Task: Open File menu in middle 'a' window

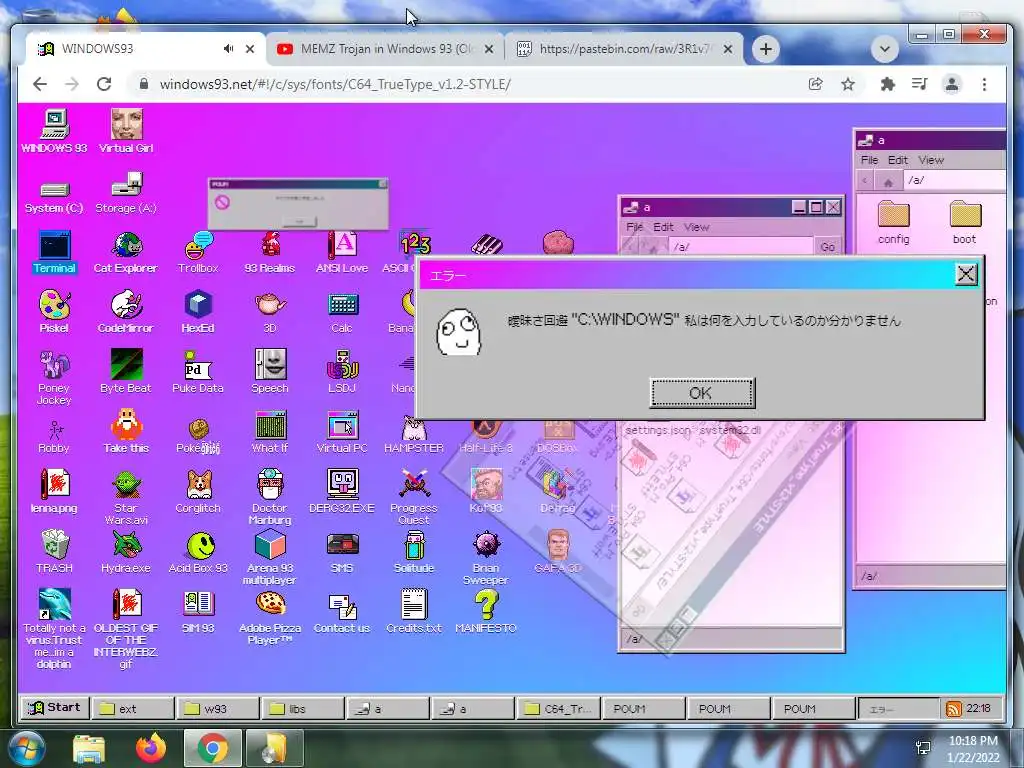Action: [634, 227]
